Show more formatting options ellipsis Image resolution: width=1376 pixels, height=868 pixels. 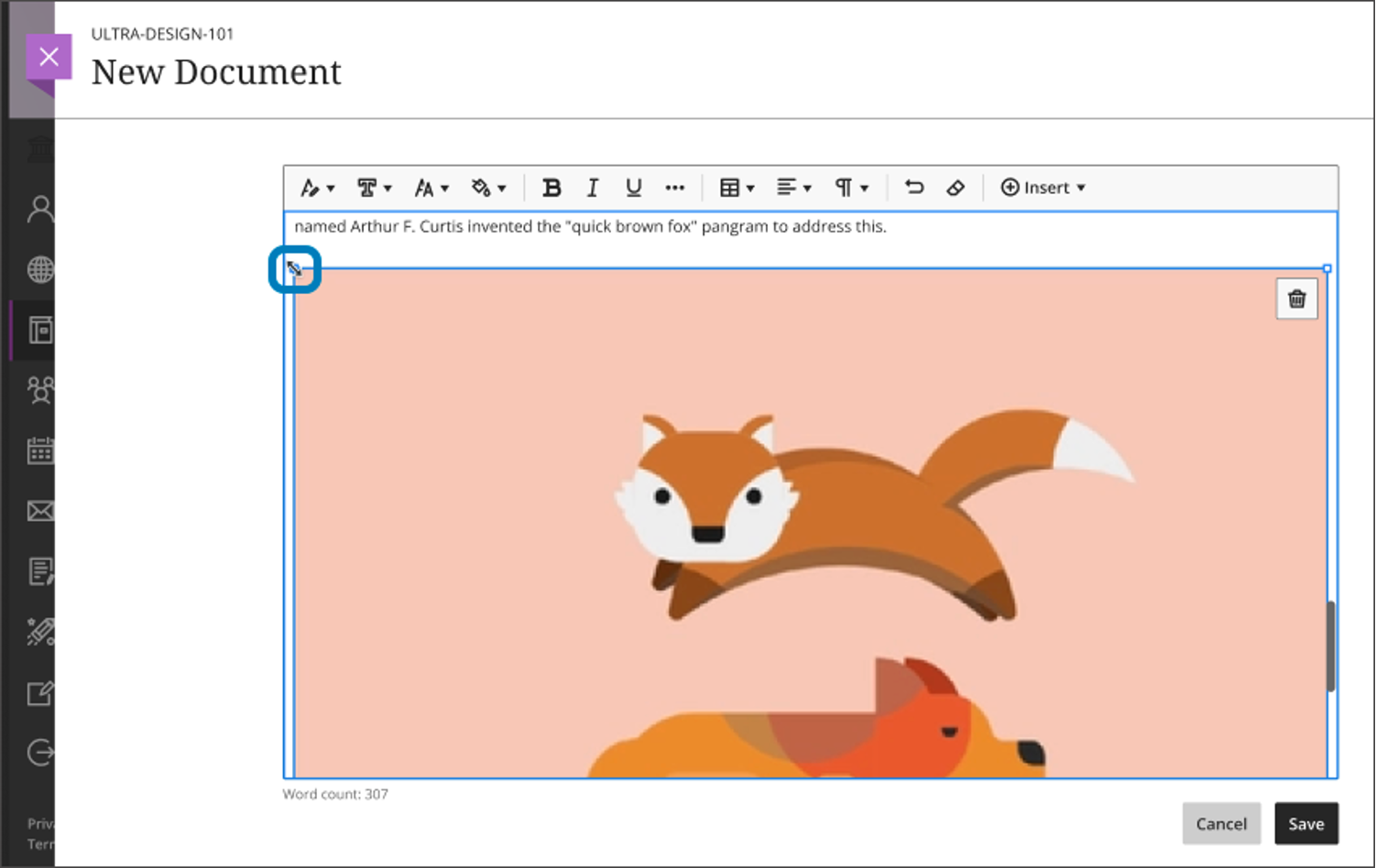(675, 188)
